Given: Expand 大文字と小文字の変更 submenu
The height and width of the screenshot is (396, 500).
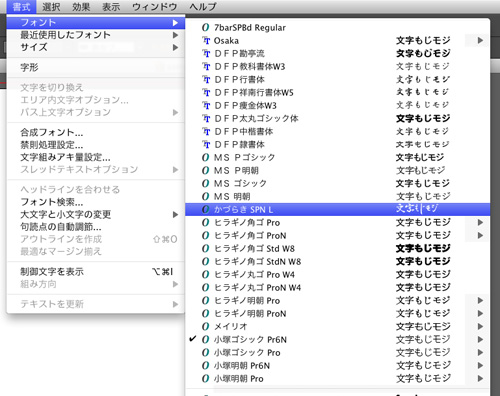Looking at the screenshot, I should [x=96, y=214].
